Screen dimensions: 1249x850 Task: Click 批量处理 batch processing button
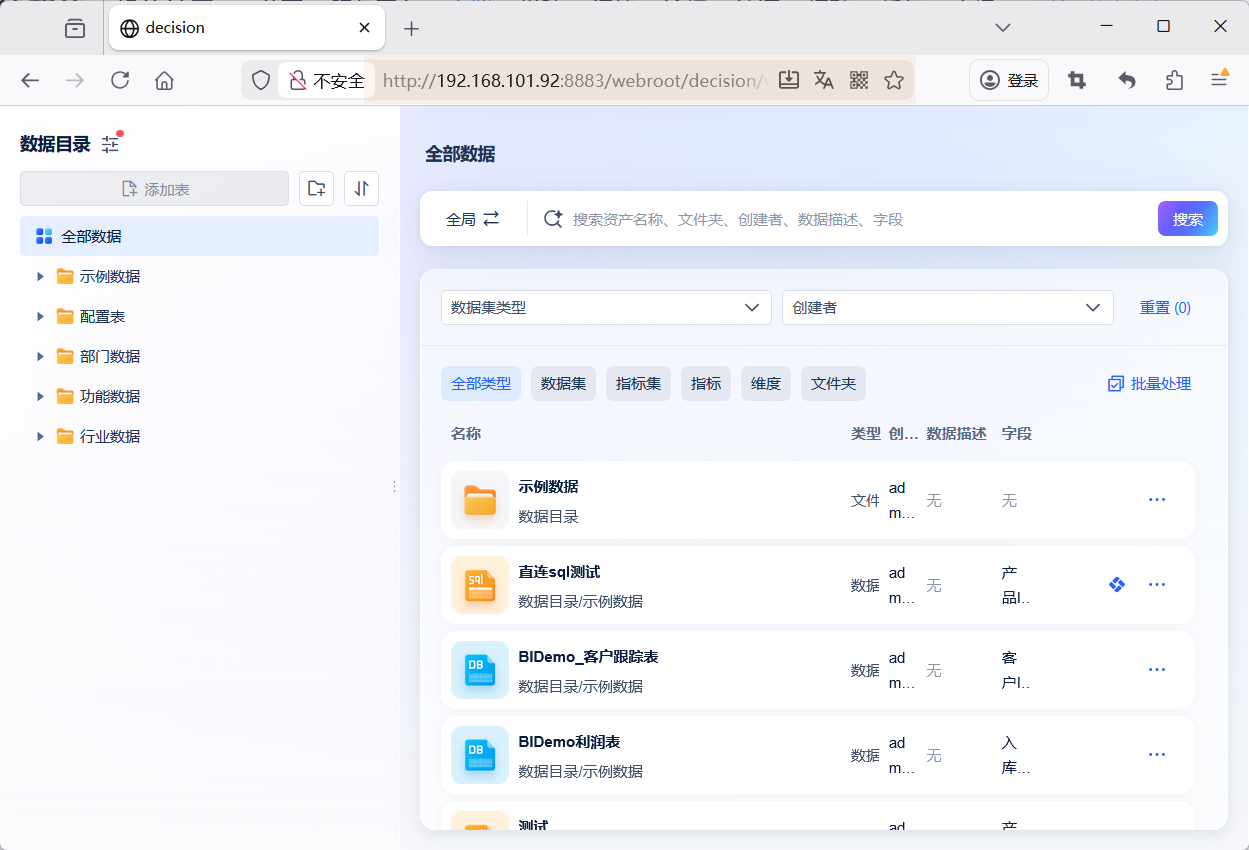coord(1149,383)
